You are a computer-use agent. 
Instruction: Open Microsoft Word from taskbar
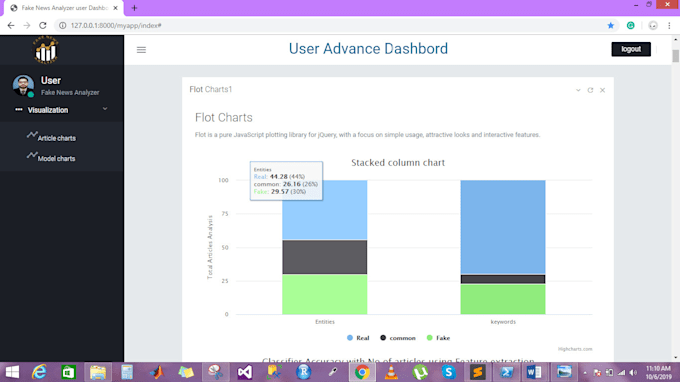(534, 372)
